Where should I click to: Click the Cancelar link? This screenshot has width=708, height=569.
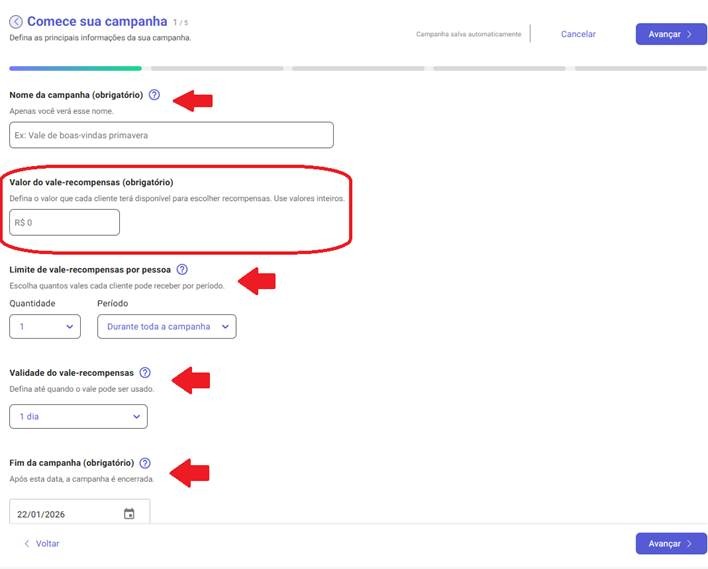pyautogui.click(x=578, y=34)
